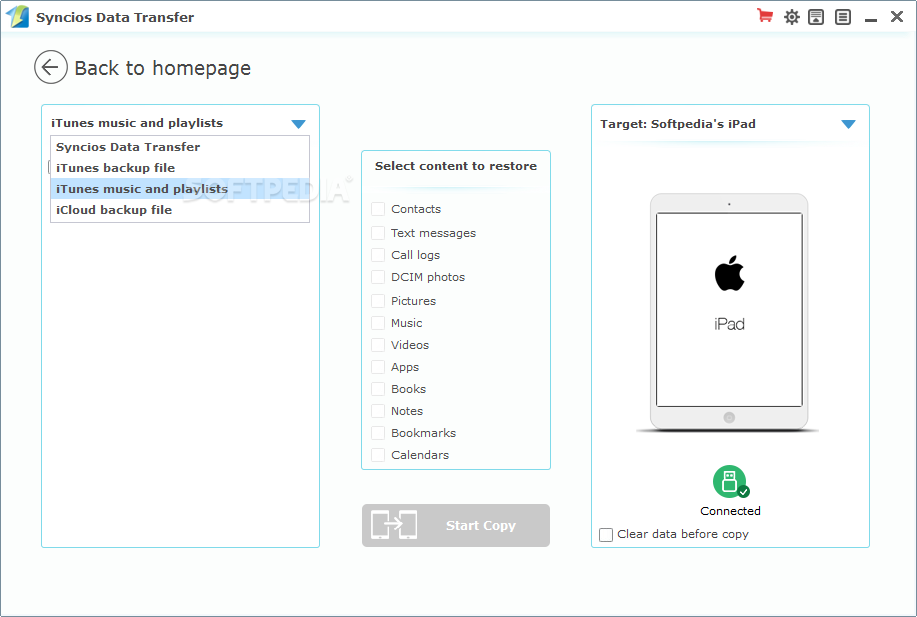Click the source header iTunes music and playlists
The image size is (917, 617).
[x=137, y=123]
